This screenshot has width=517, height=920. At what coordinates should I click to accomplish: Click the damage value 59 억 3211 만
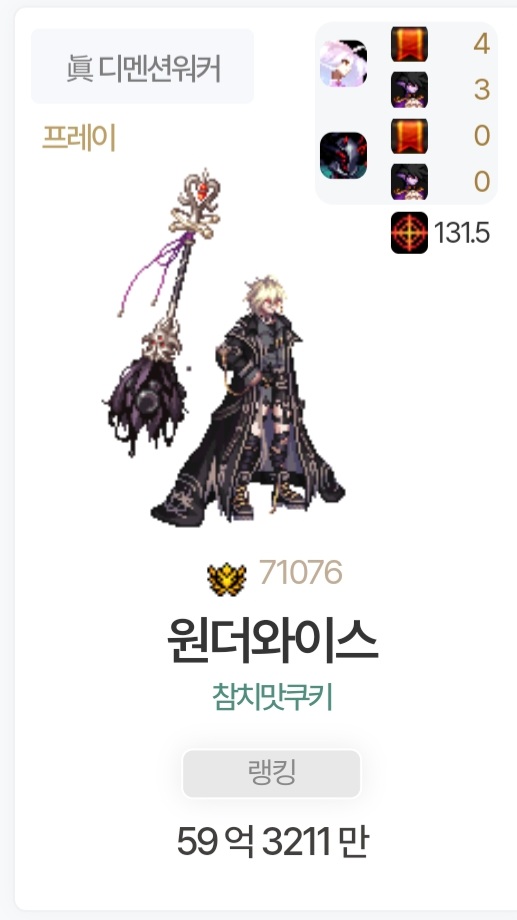pos(272,841)
